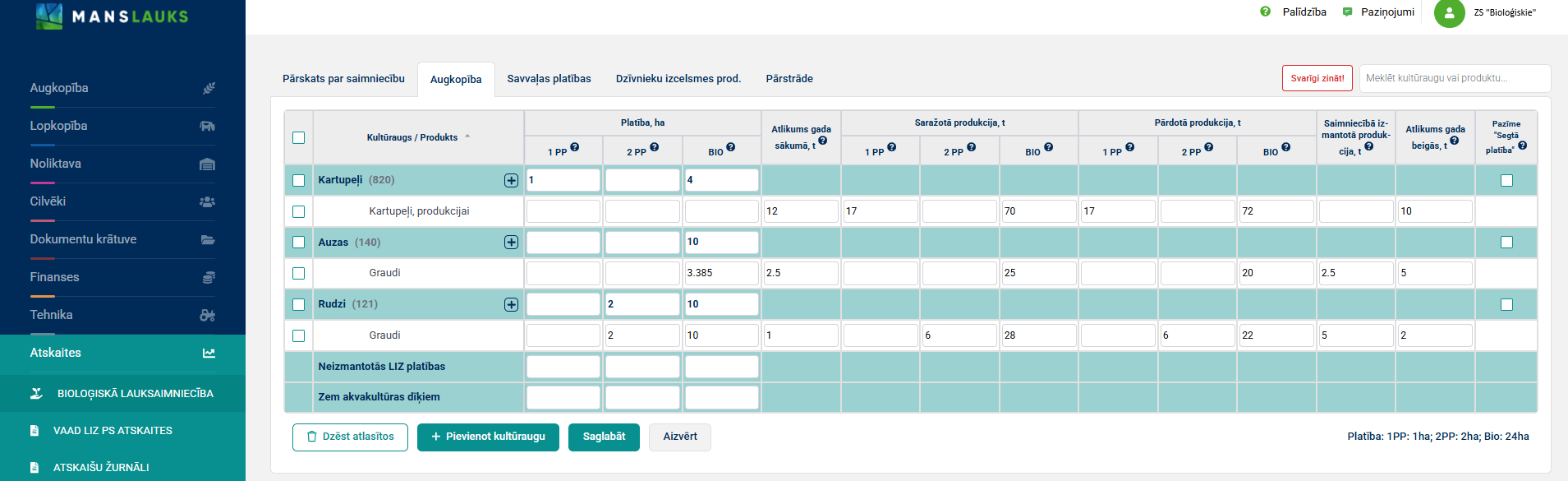Click the Augkopība crop icon in sidebar
Viewport: 1568px width, 481px height.
click(x=209, y=88)
